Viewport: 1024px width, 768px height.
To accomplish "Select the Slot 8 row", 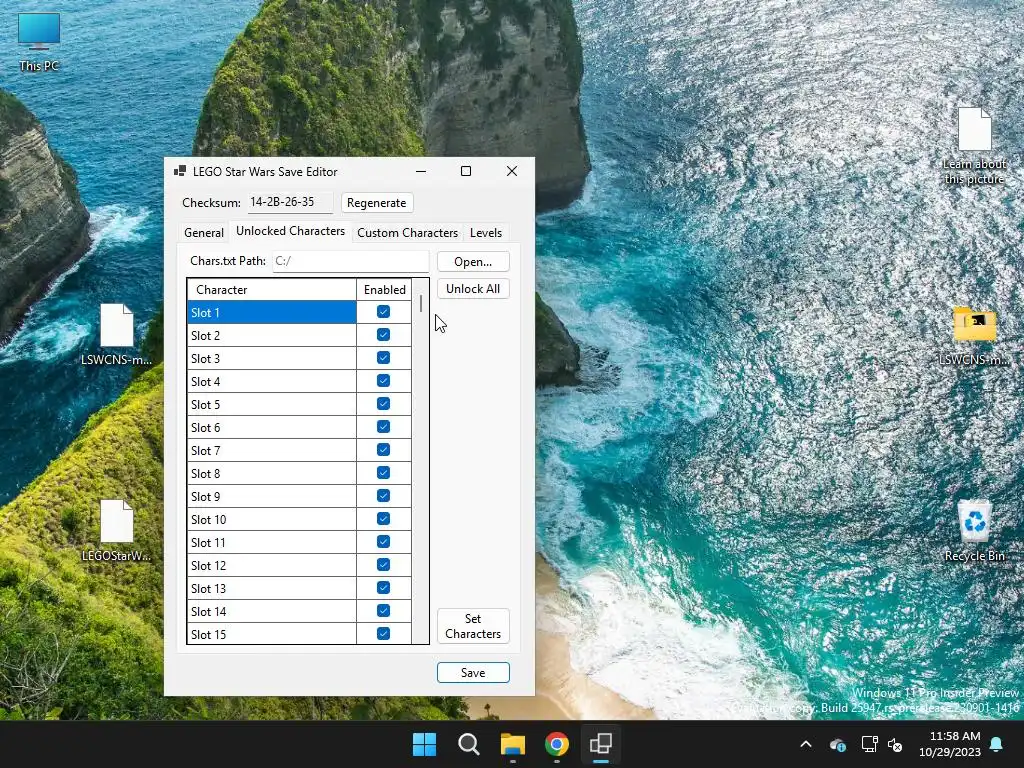I will tap(272, 473).
